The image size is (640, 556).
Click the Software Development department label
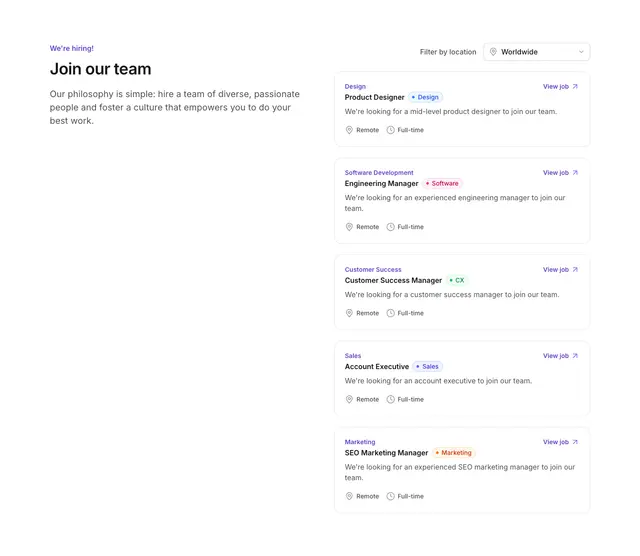click(379, 173)
